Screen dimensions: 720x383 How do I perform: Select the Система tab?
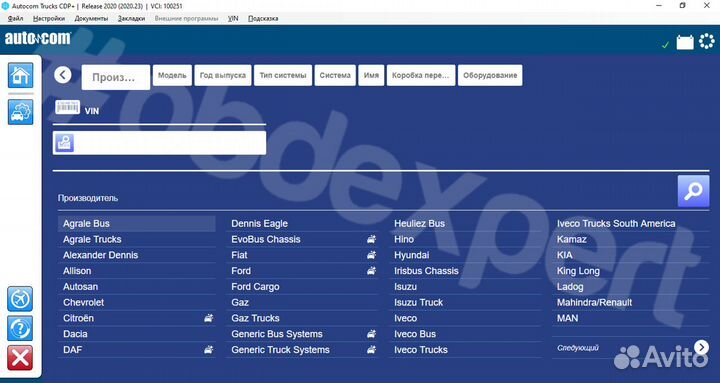pos(335,75)
